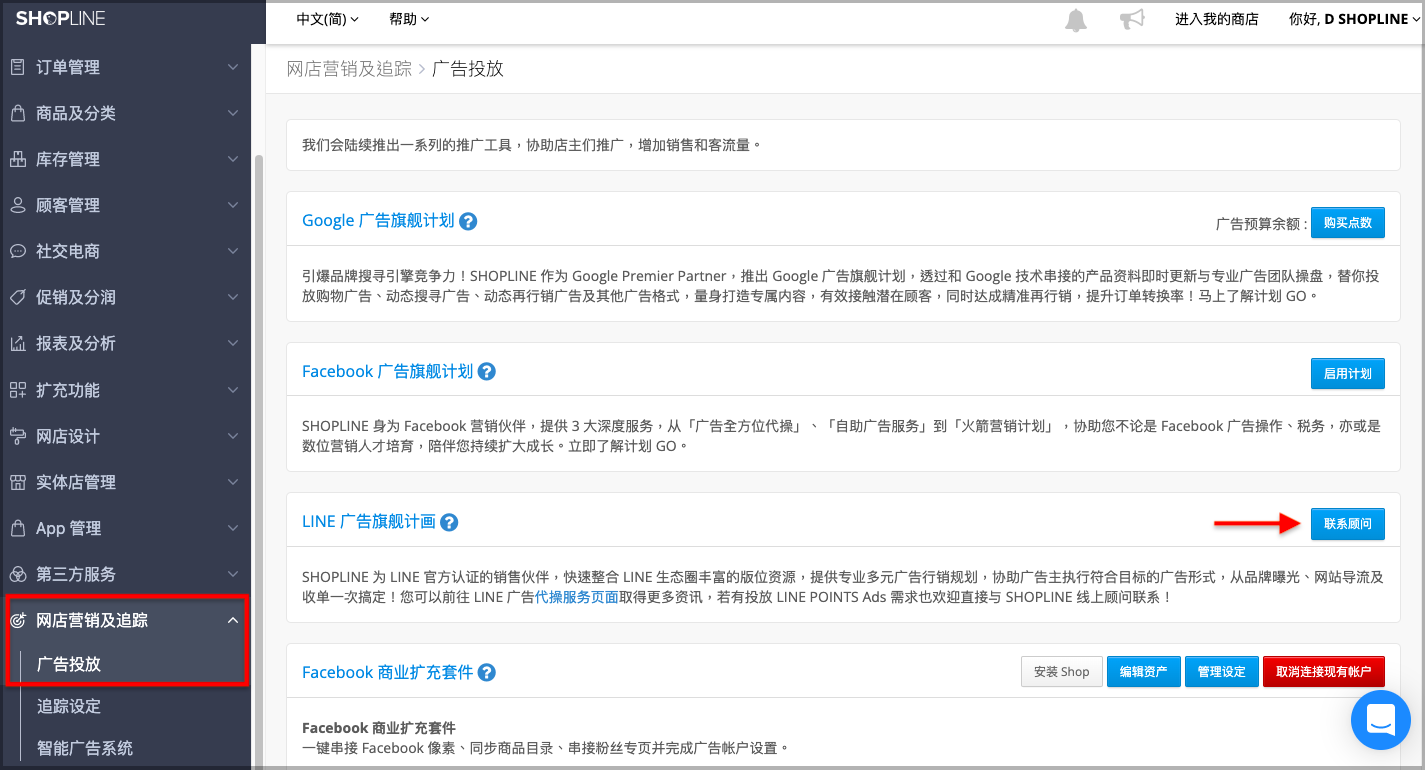Open the 网店设计 menu item
Screen dimensions: 1425x770
[x=125, y=436]
